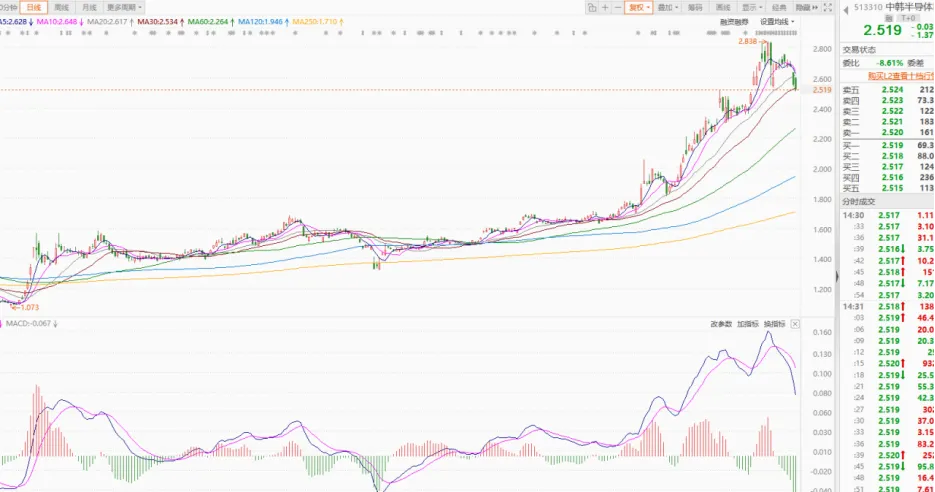Open the 复权 adjustment dropdown
The width and height of the screenshot is (935, 492).
637,7
